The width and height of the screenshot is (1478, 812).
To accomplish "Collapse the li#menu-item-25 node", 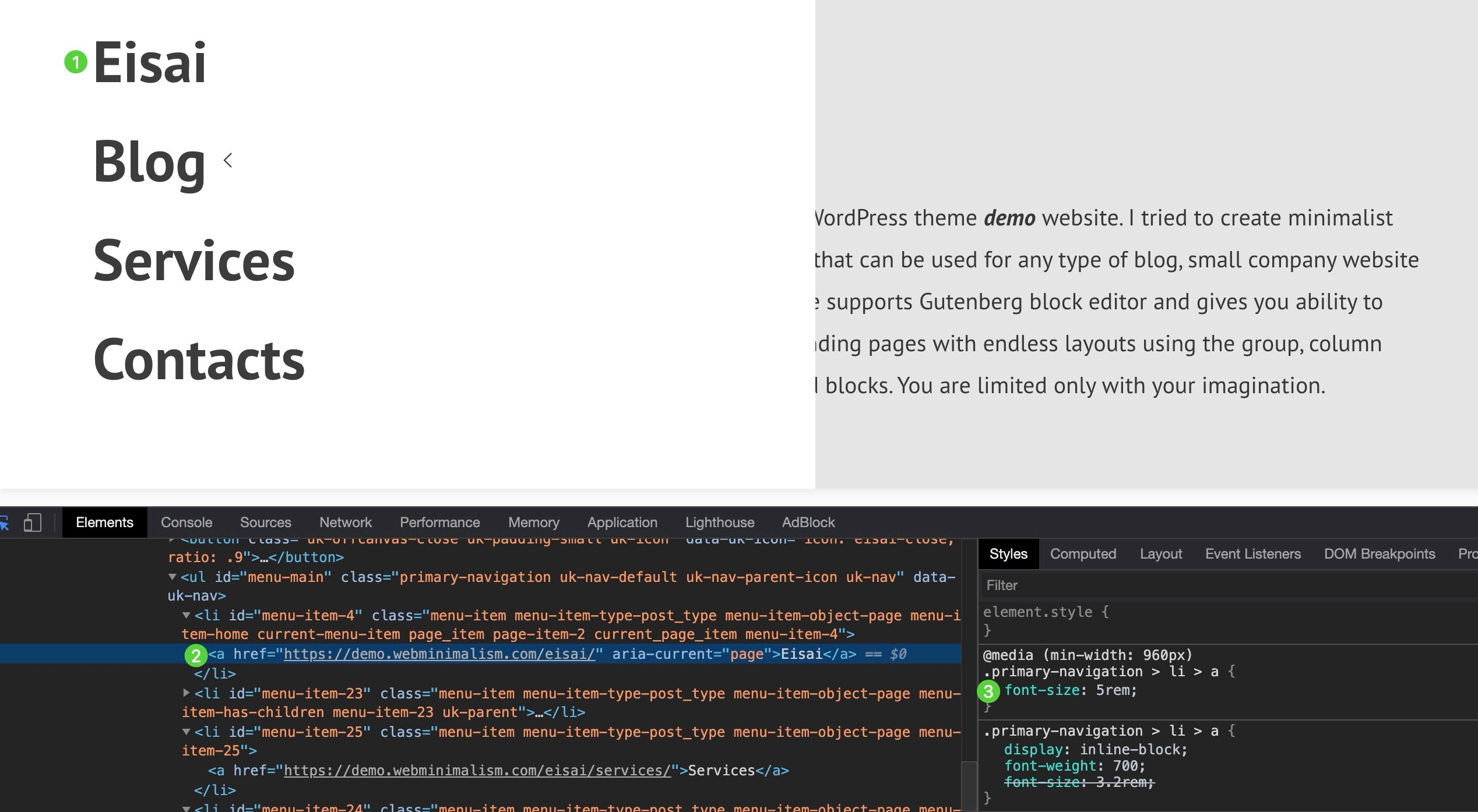I will point(186,732).
